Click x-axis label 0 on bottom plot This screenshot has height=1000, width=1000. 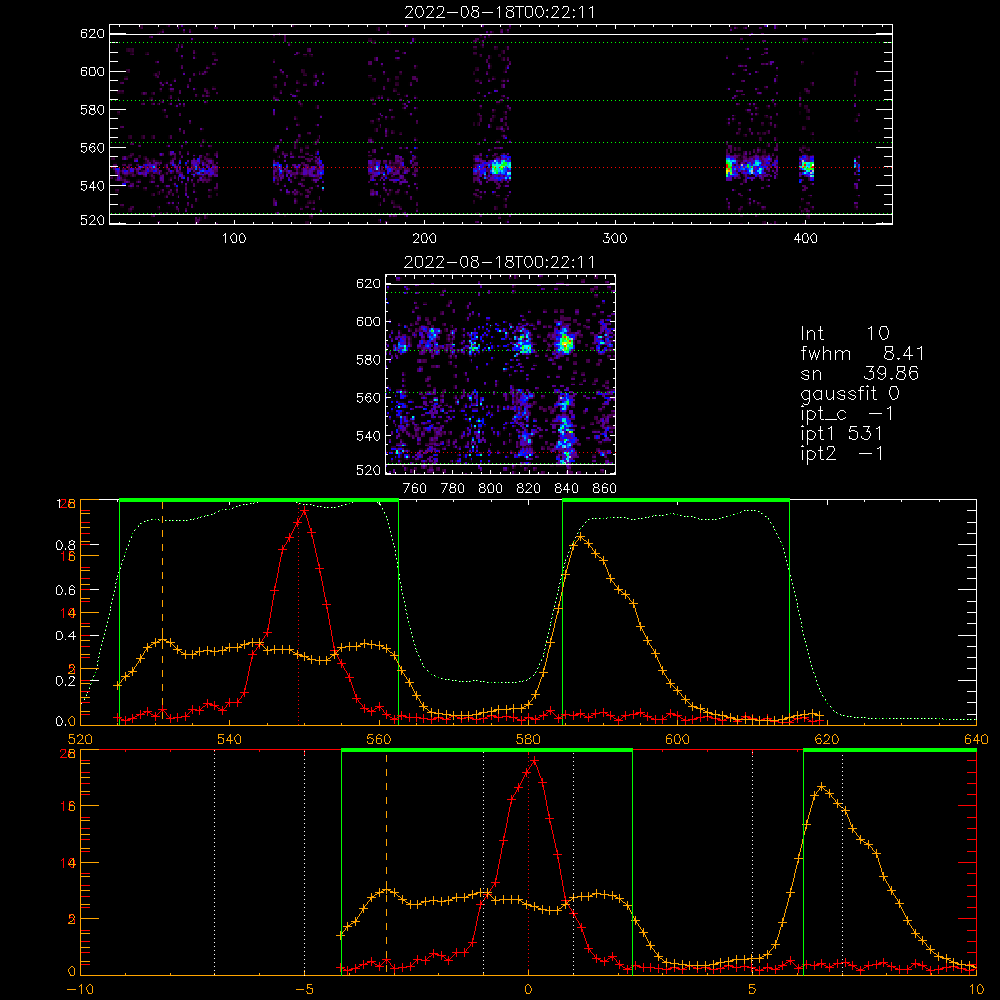[x=528, y=990]
